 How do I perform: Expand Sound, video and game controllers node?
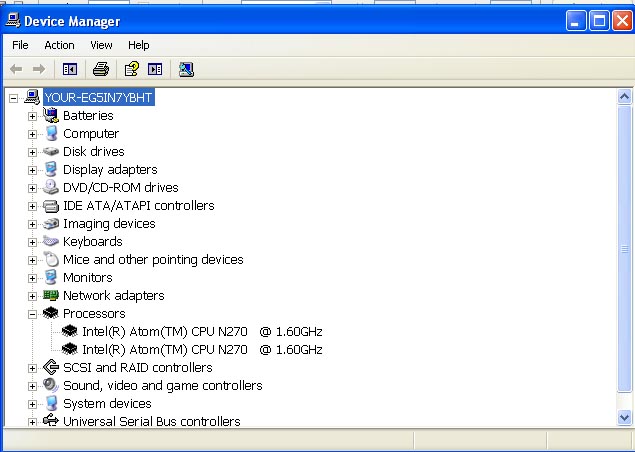(x=32, y=386)
